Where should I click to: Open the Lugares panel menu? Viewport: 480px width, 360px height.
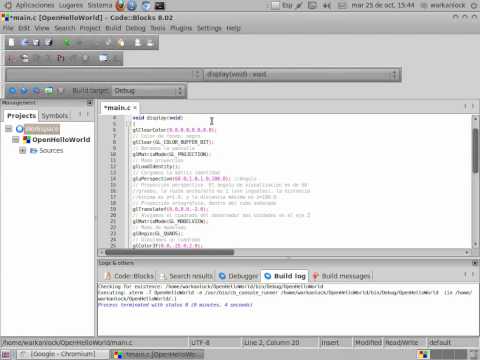coord(71,5)
